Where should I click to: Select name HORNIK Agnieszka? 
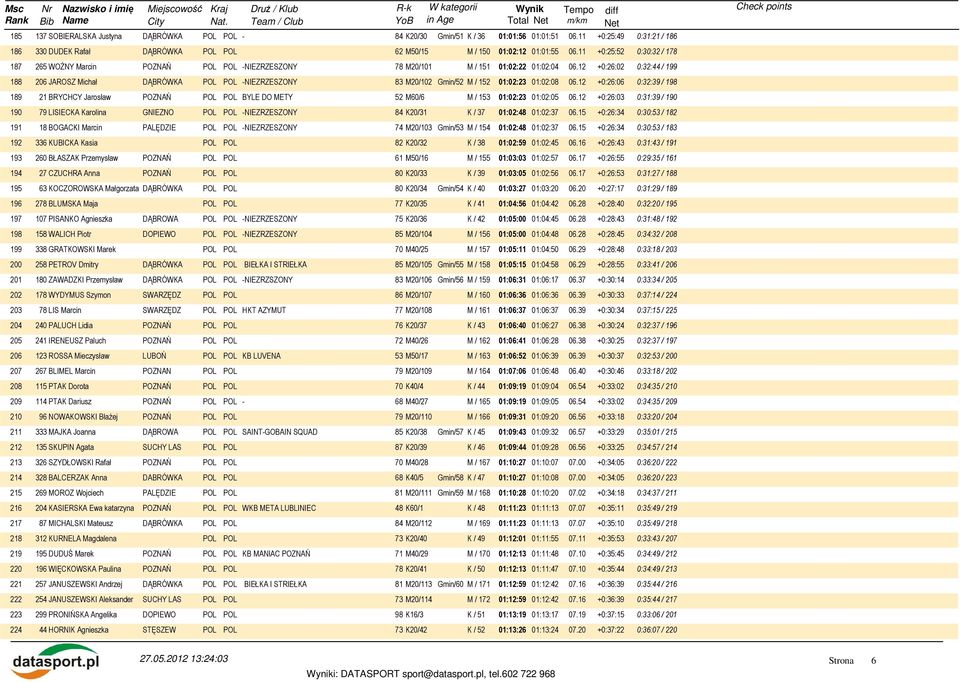[79, 631]
